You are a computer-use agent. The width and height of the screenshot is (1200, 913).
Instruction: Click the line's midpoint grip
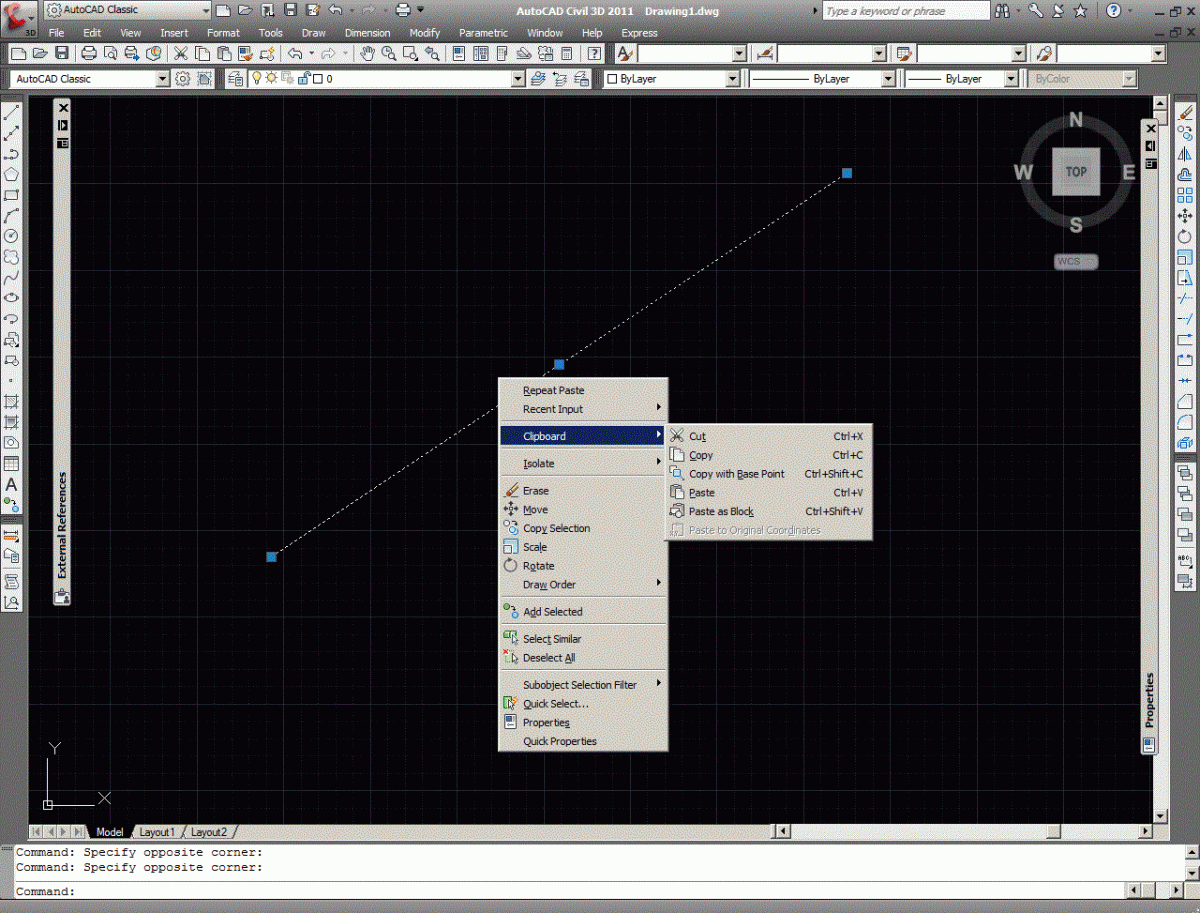pyautogui.click(x=559, y=364)
